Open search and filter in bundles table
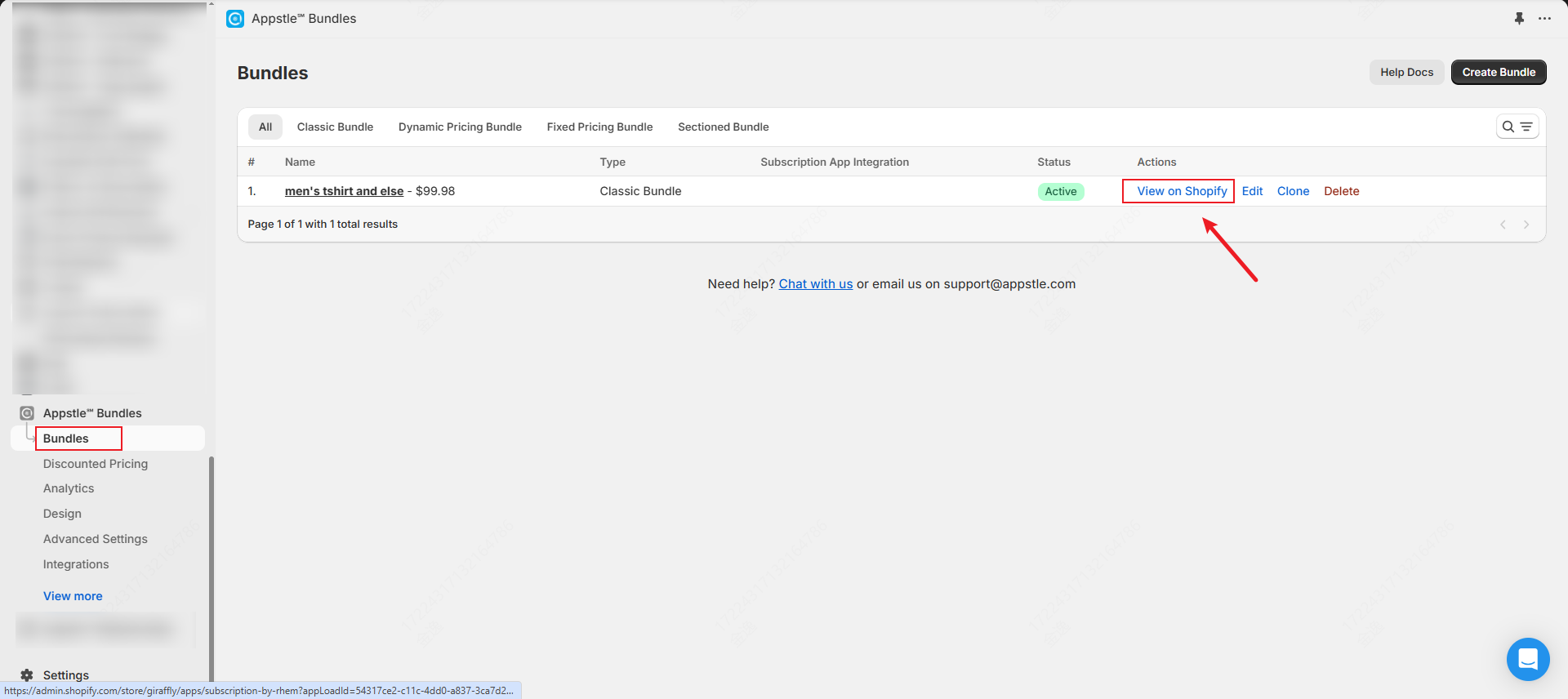This screenshot has height=699, width=1568. [1517, 127]
